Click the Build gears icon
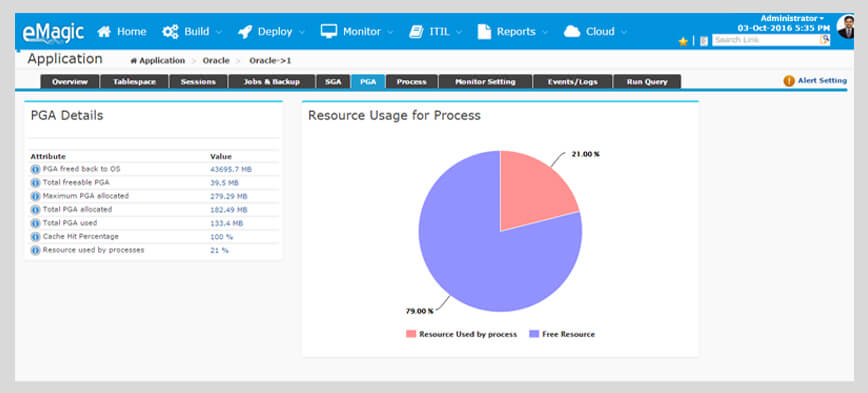Screen dimensions: 868x393 (x=170, y=32)
